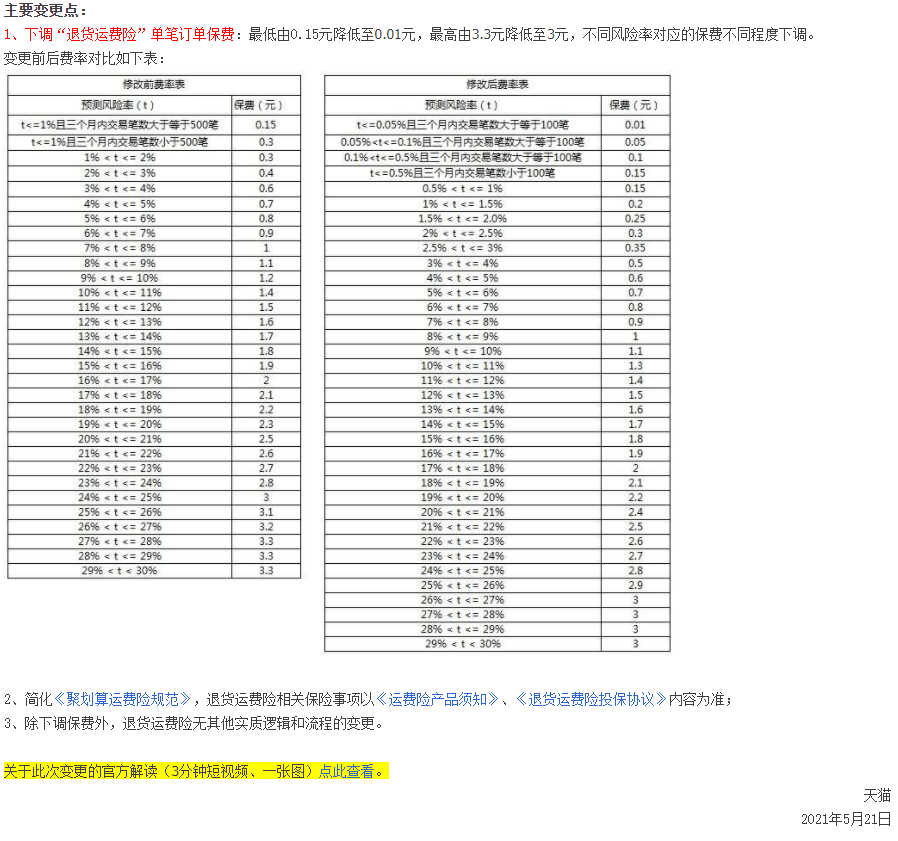Click the red text 下调“退货运费险”单笔订单保费
Screen dimensions: 898x841
129,34
